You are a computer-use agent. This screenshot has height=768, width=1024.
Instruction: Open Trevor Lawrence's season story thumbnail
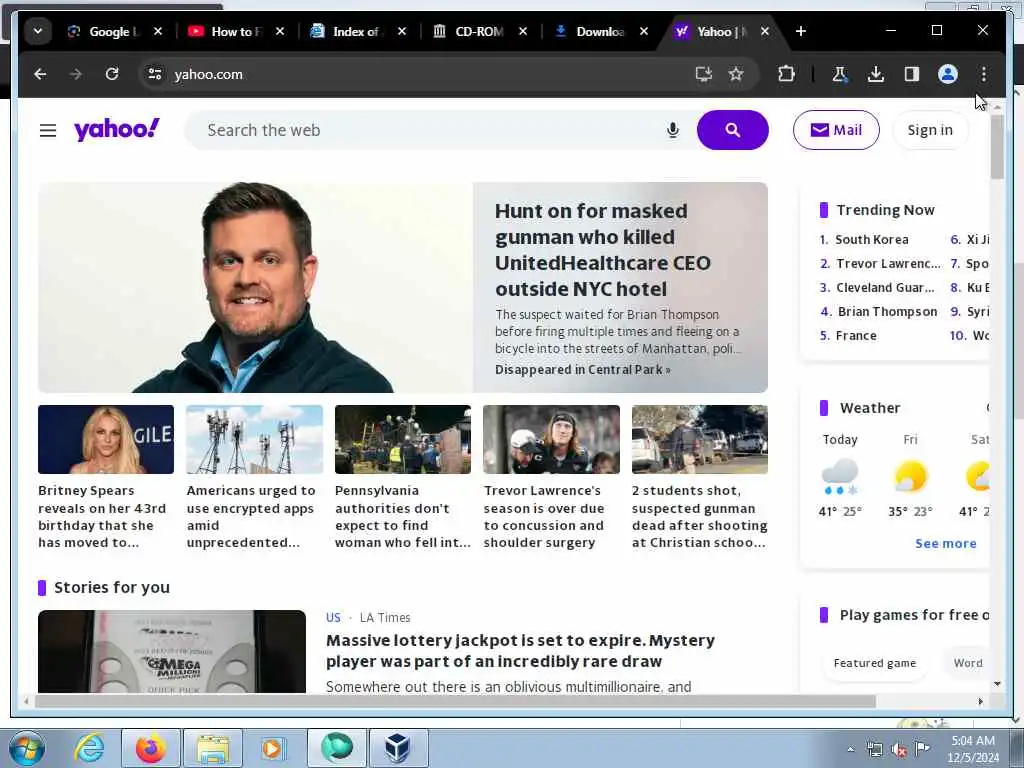coord(551,439)
